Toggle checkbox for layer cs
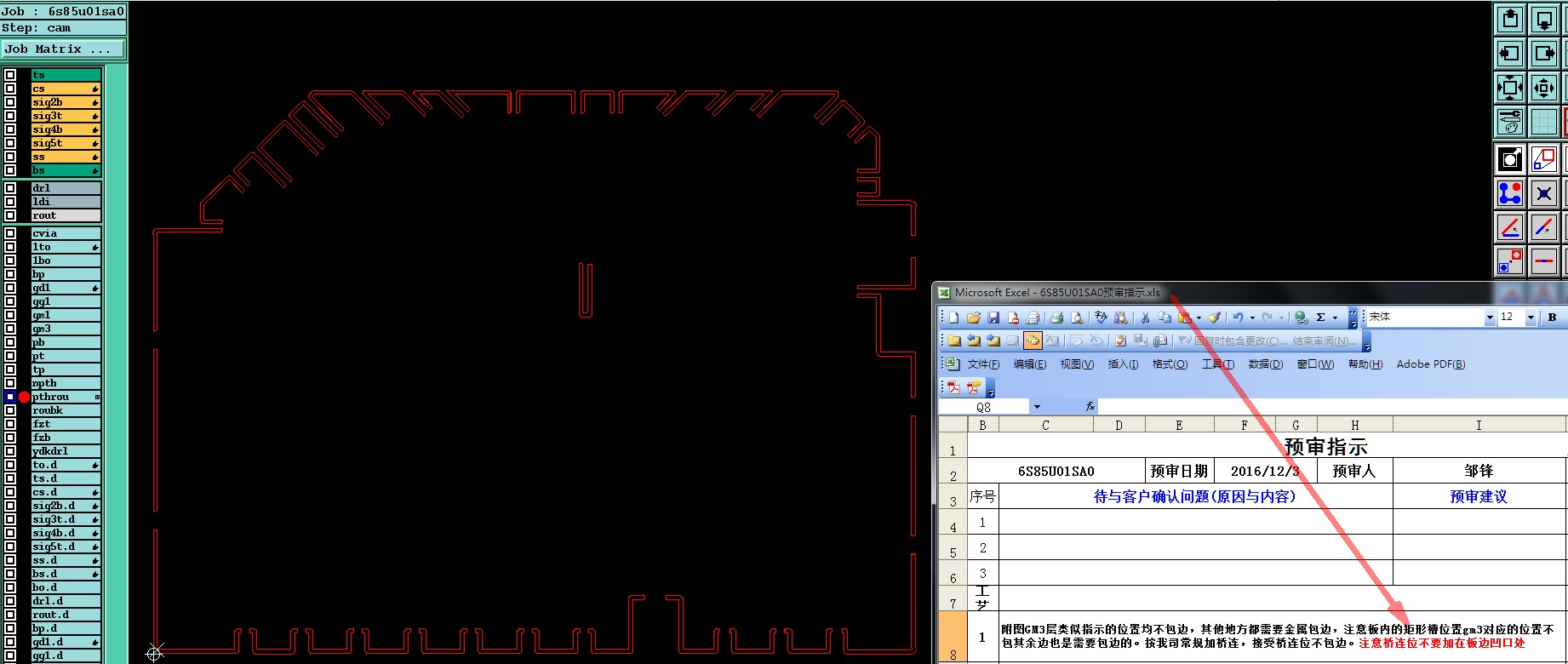The height and width of the screenshot is (664, 1568). click(10, 89)
